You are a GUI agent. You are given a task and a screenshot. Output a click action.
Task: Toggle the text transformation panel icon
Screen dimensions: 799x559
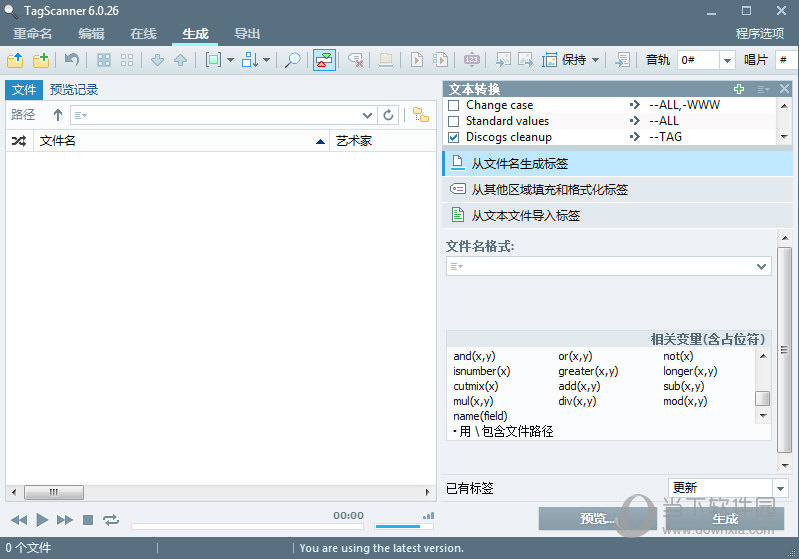[324, 60]
